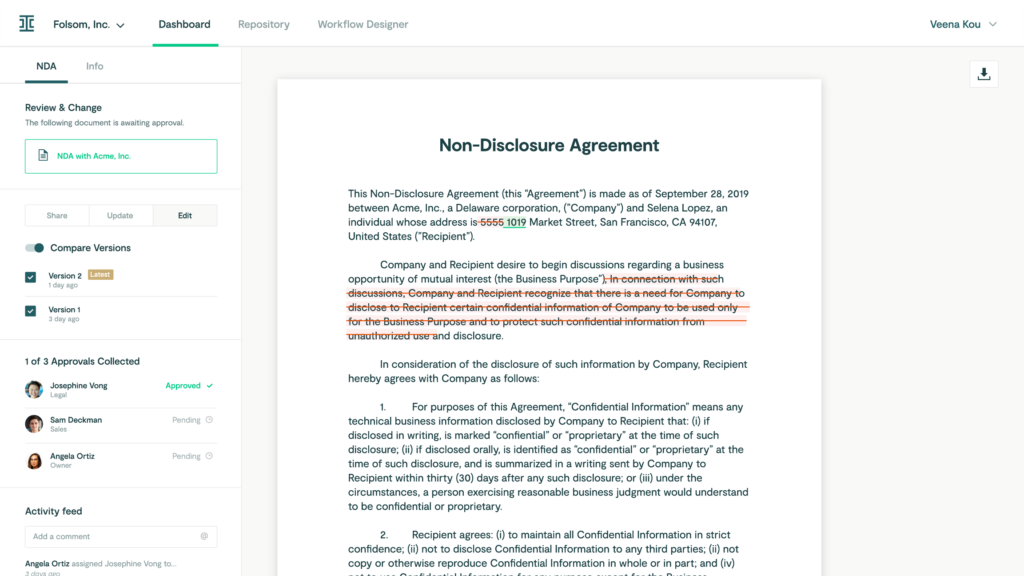
Task: Open the document download icon
Action: 983,74
